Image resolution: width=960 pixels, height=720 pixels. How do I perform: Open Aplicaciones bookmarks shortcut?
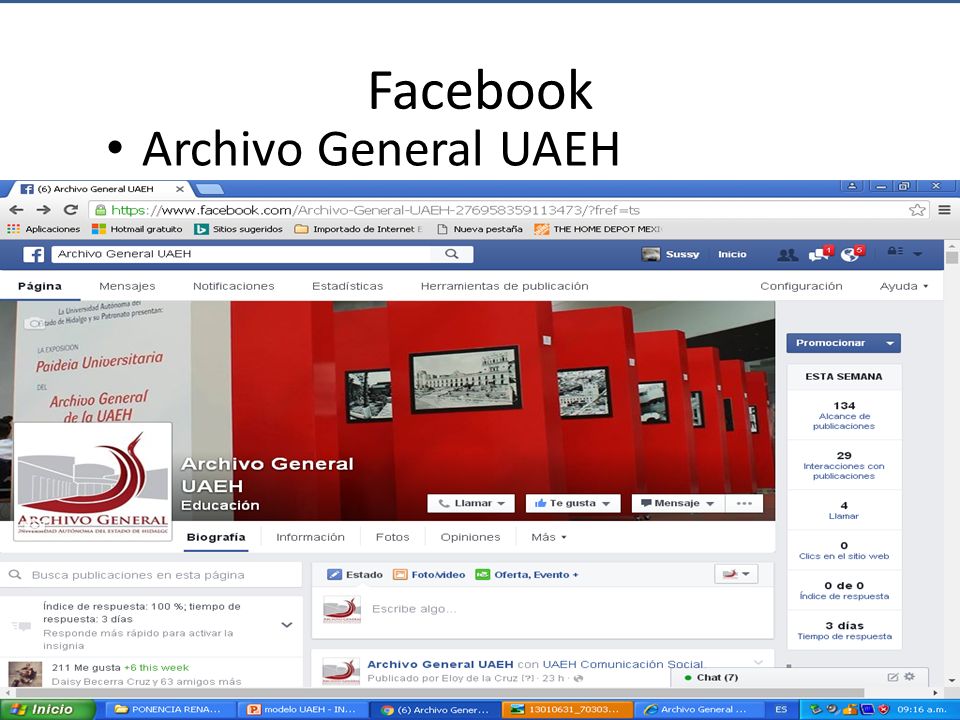click(x=43, y=229)
